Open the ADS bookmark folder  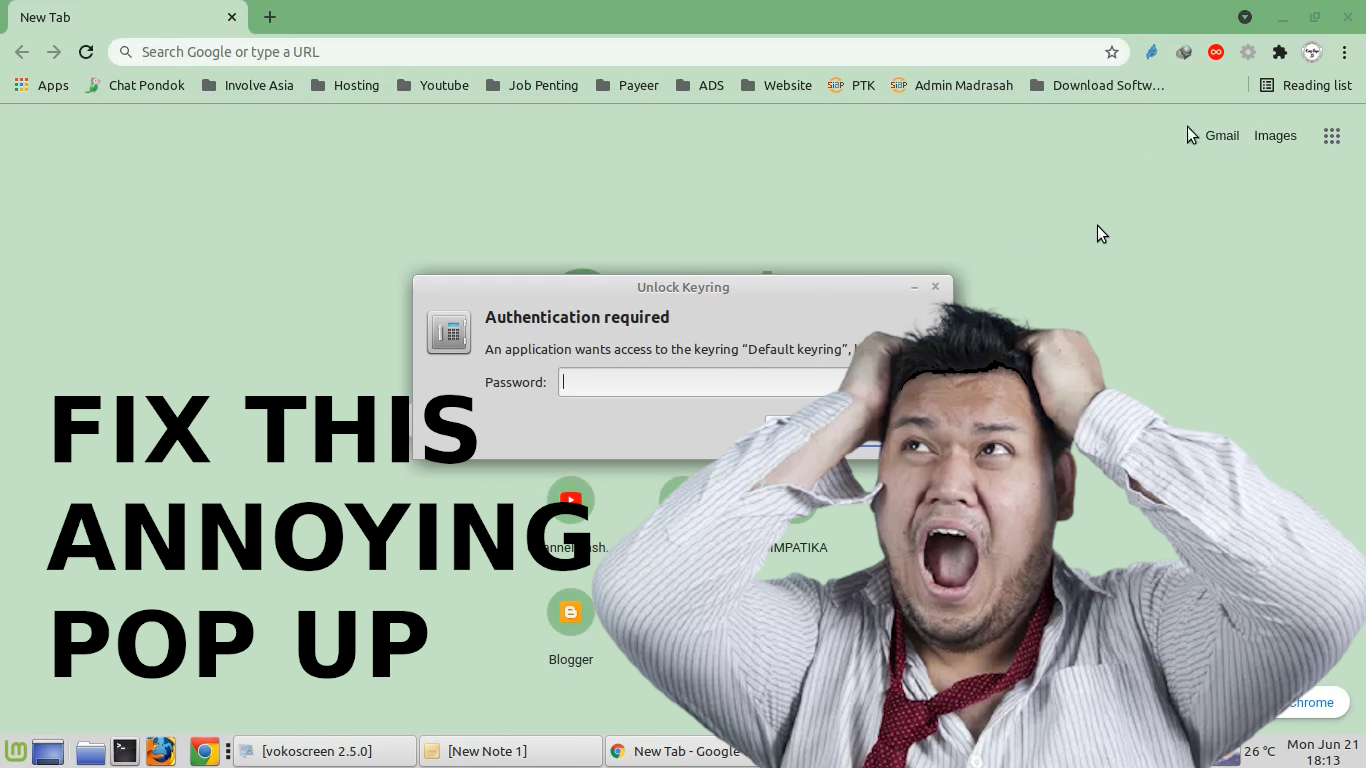click(700, 85)
